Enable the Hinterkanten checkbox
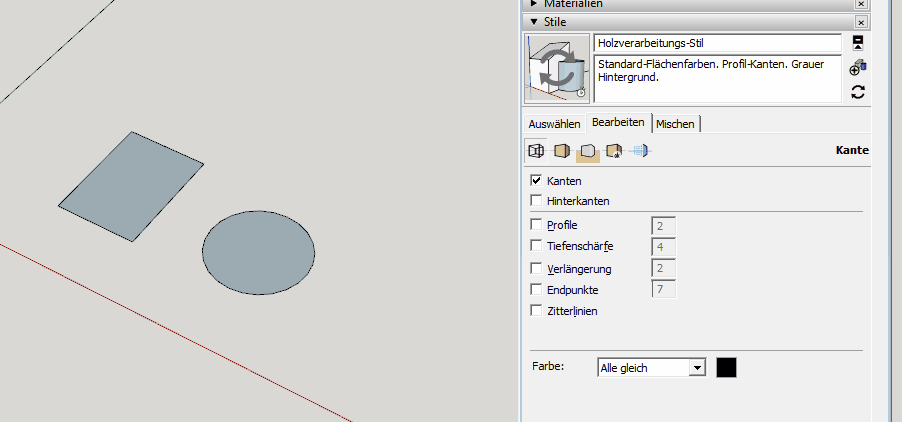 [536, 201]
